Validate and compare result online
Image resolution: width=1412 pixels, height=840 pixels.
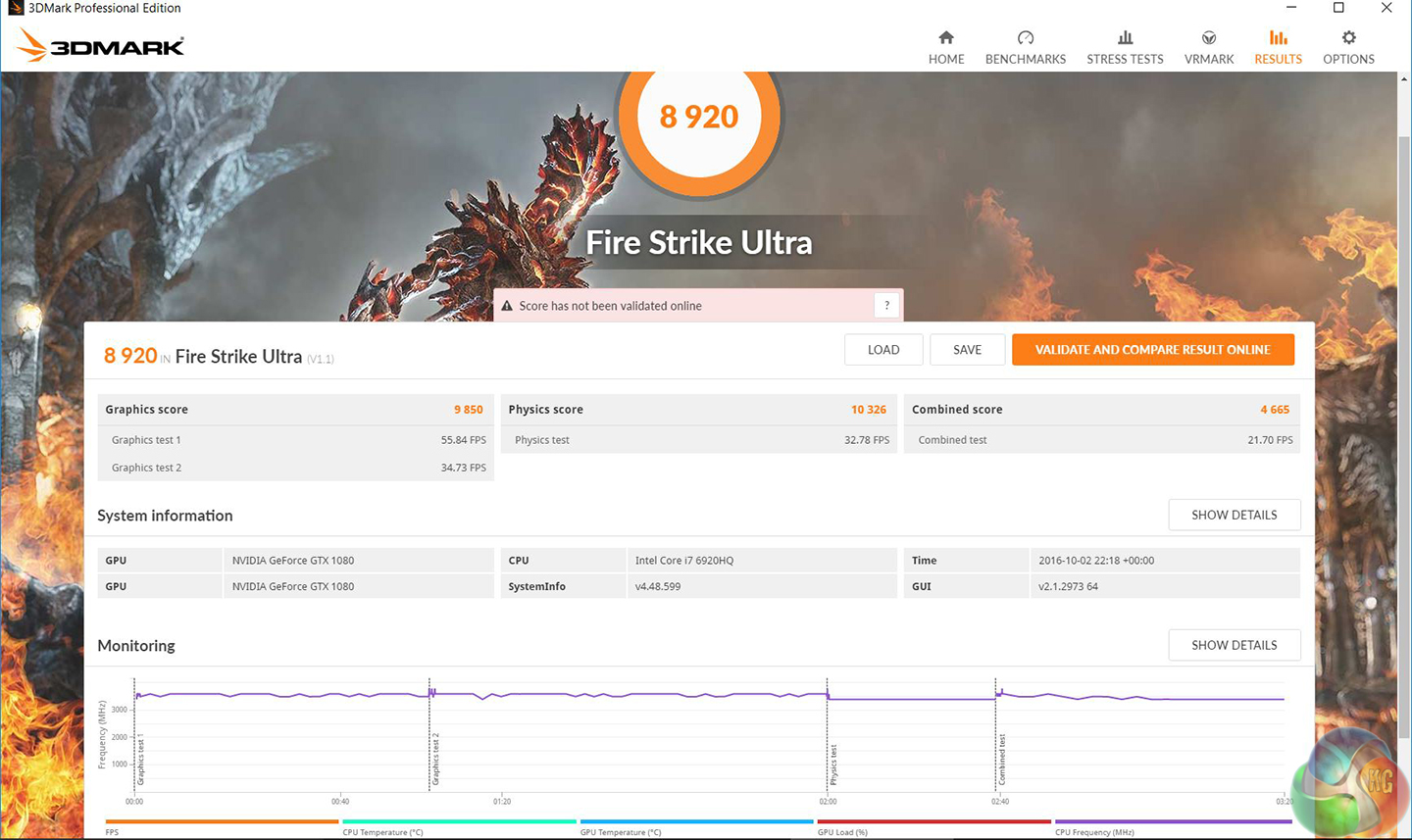point(1152,350)
